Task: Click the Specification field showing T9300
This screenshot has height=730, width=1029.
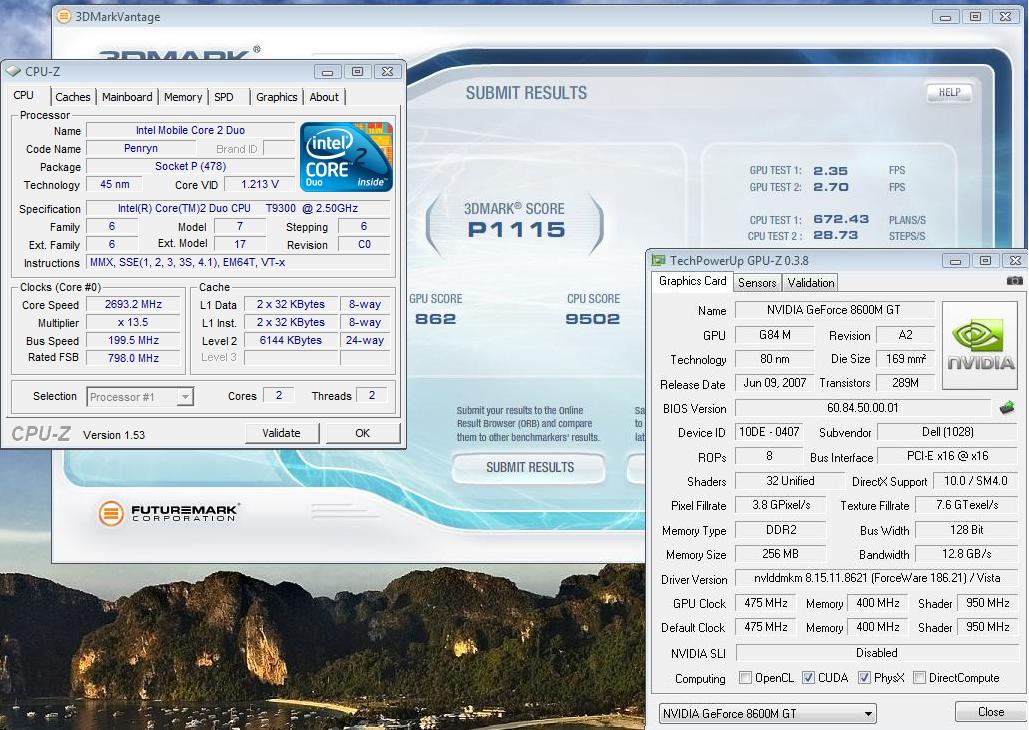Action: point(238,208)
